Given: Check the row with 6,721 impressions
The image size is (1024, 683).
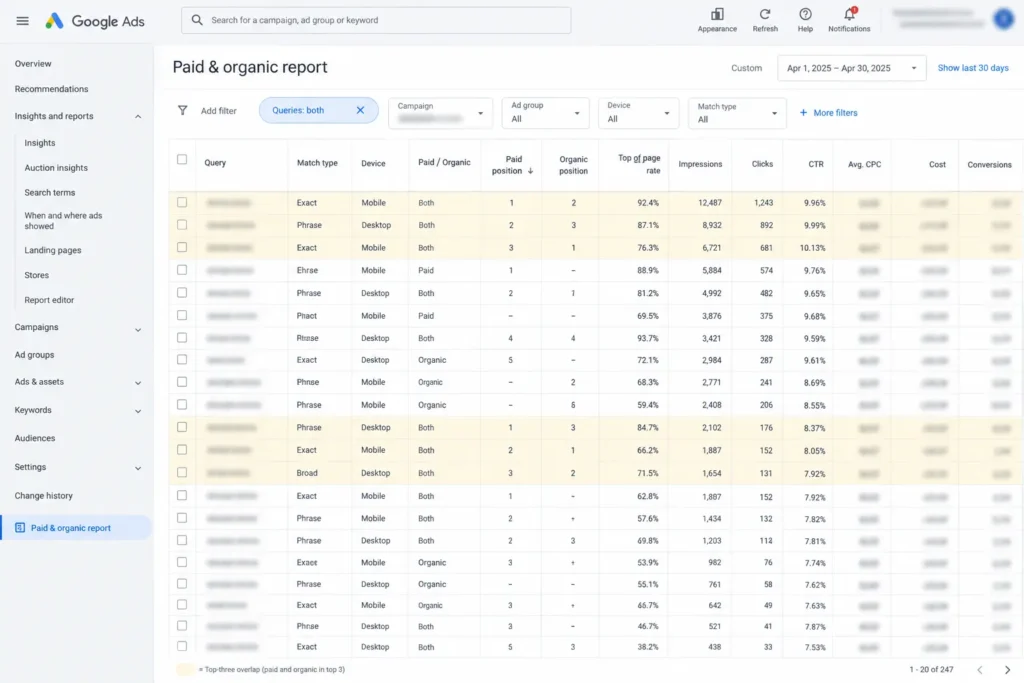Looking at the screenshot, I should (182, 247).
